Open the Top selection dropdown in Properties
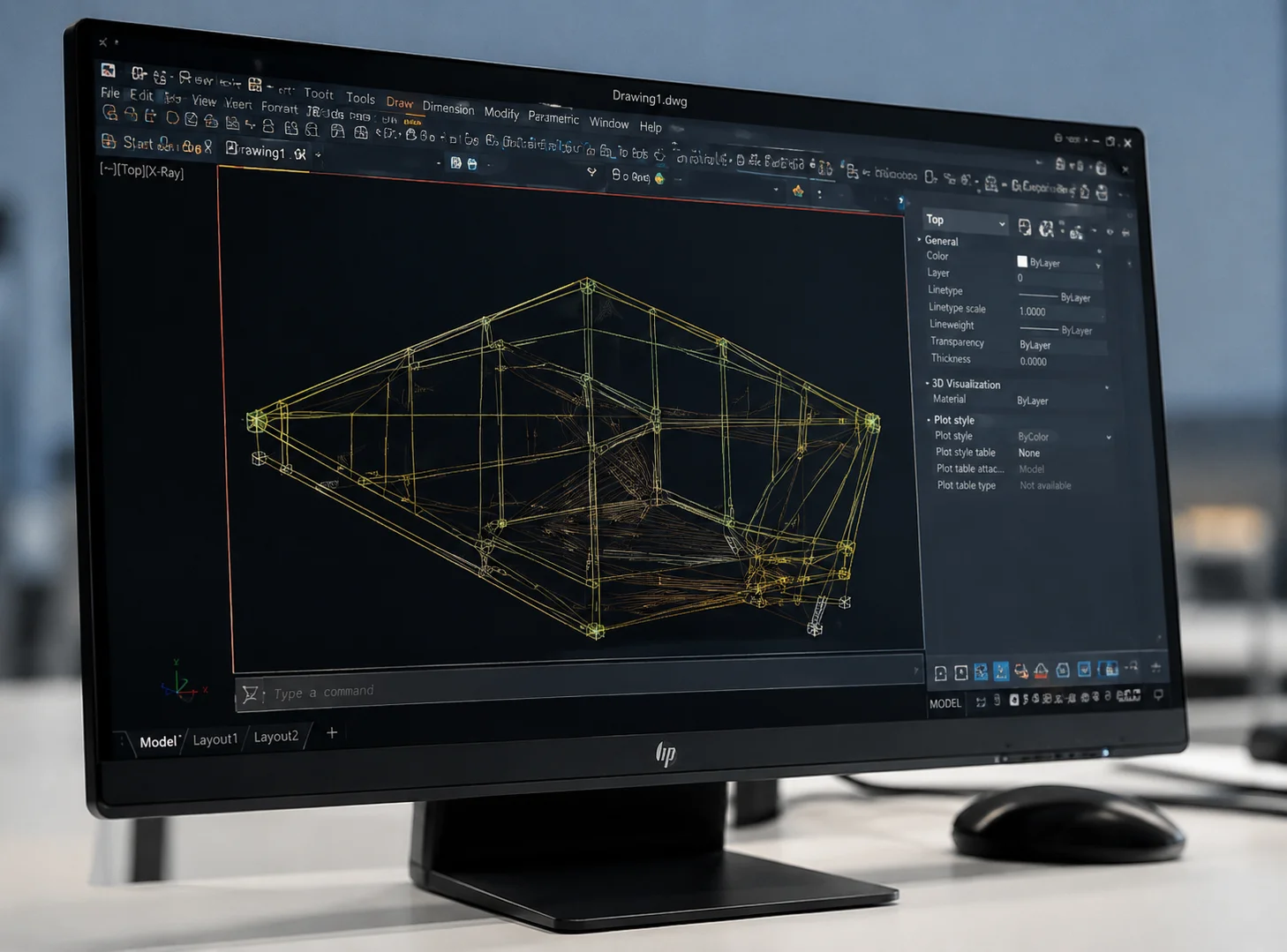Viewport: 1287px width, 952px height. (x=965, y=221)
